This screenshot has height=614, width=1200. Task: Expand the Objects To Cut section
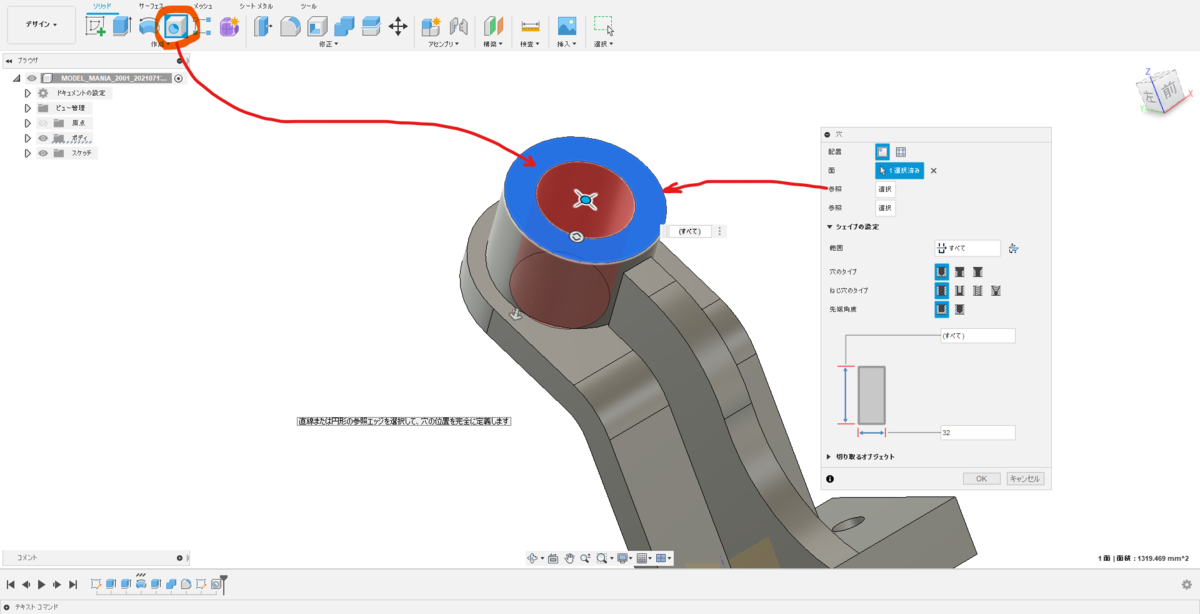pyautogui.click(x=829, y=457)
